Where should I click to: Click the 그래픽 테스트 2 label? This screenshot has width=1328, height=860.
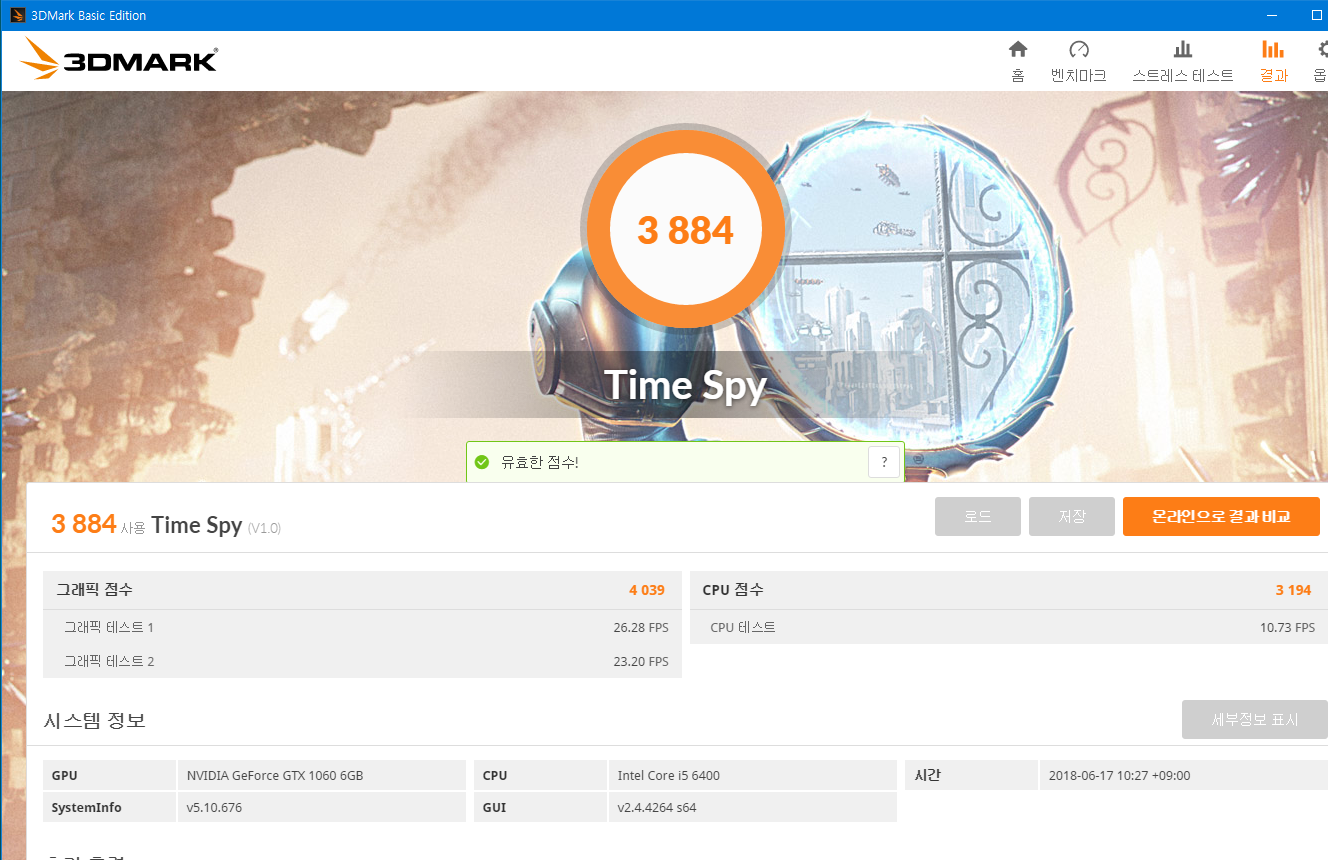point(109,662)
